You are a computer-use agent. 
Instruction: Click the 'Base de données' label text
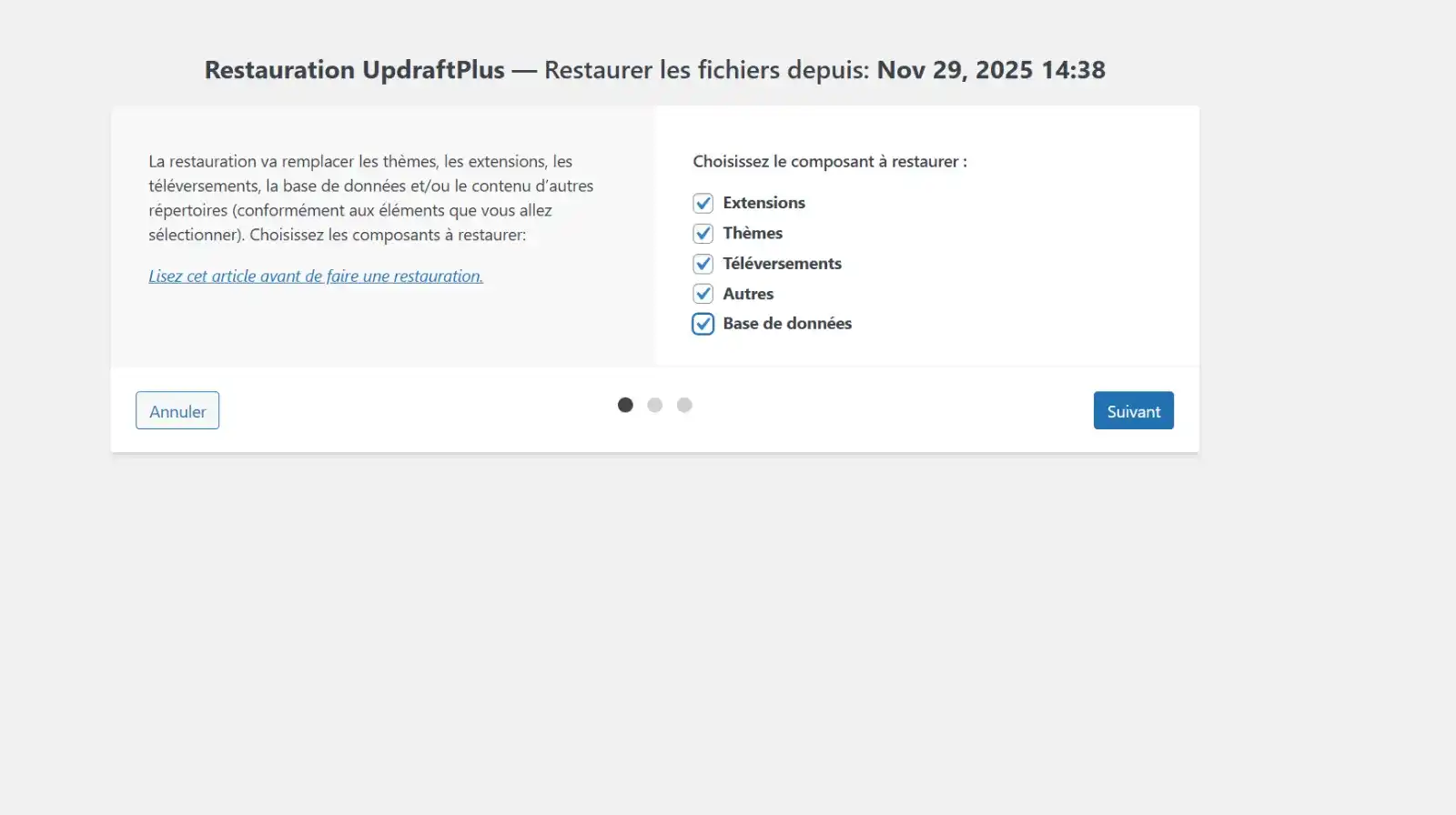tap(787, 324)
